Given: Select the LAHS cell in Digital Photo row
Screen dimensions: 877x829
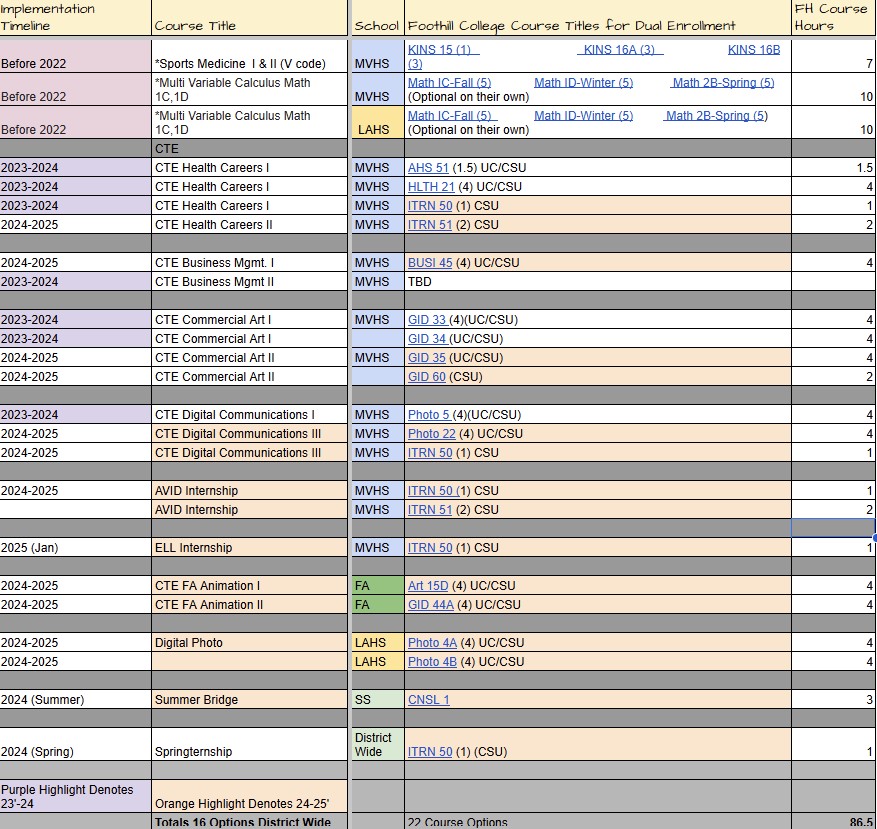Looking at the screenshot, I should click(378, 643).
